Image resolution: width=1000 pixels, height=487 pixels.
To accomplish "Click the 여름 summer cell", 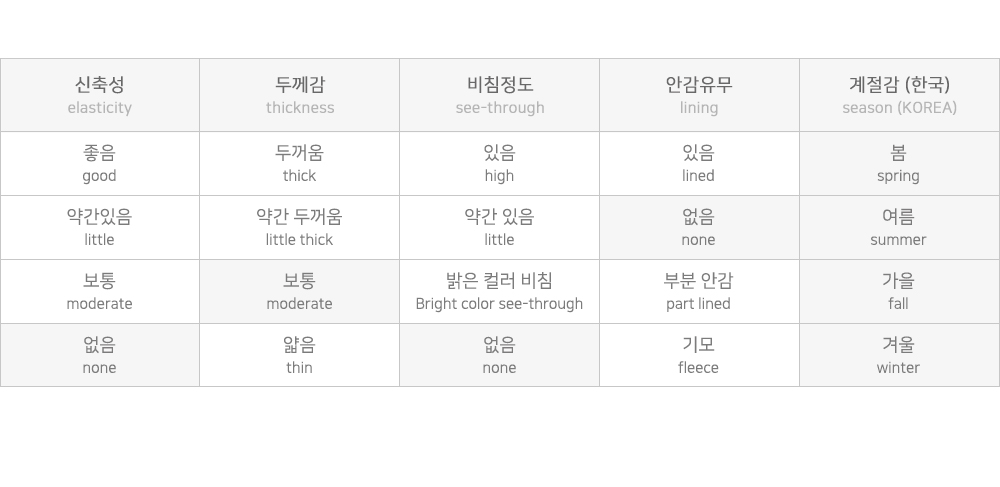I will point(899,228).
